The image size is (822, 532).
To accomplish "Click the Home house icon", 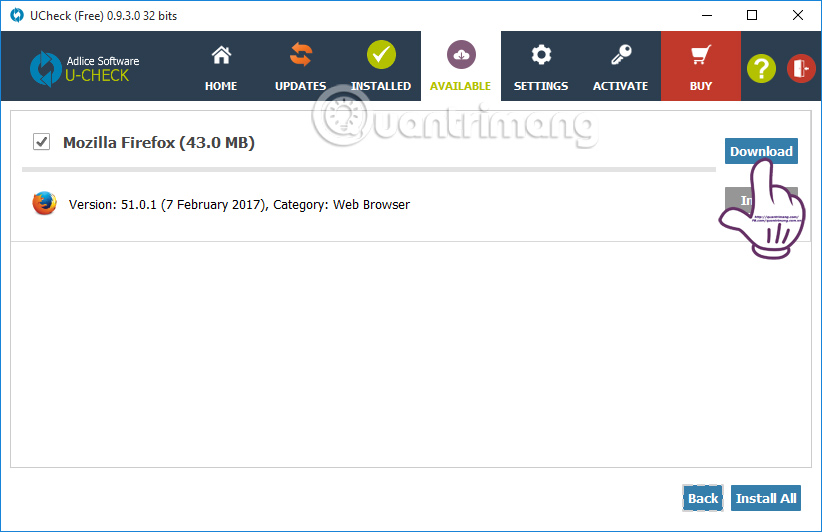I will click(x=221, y=55).
